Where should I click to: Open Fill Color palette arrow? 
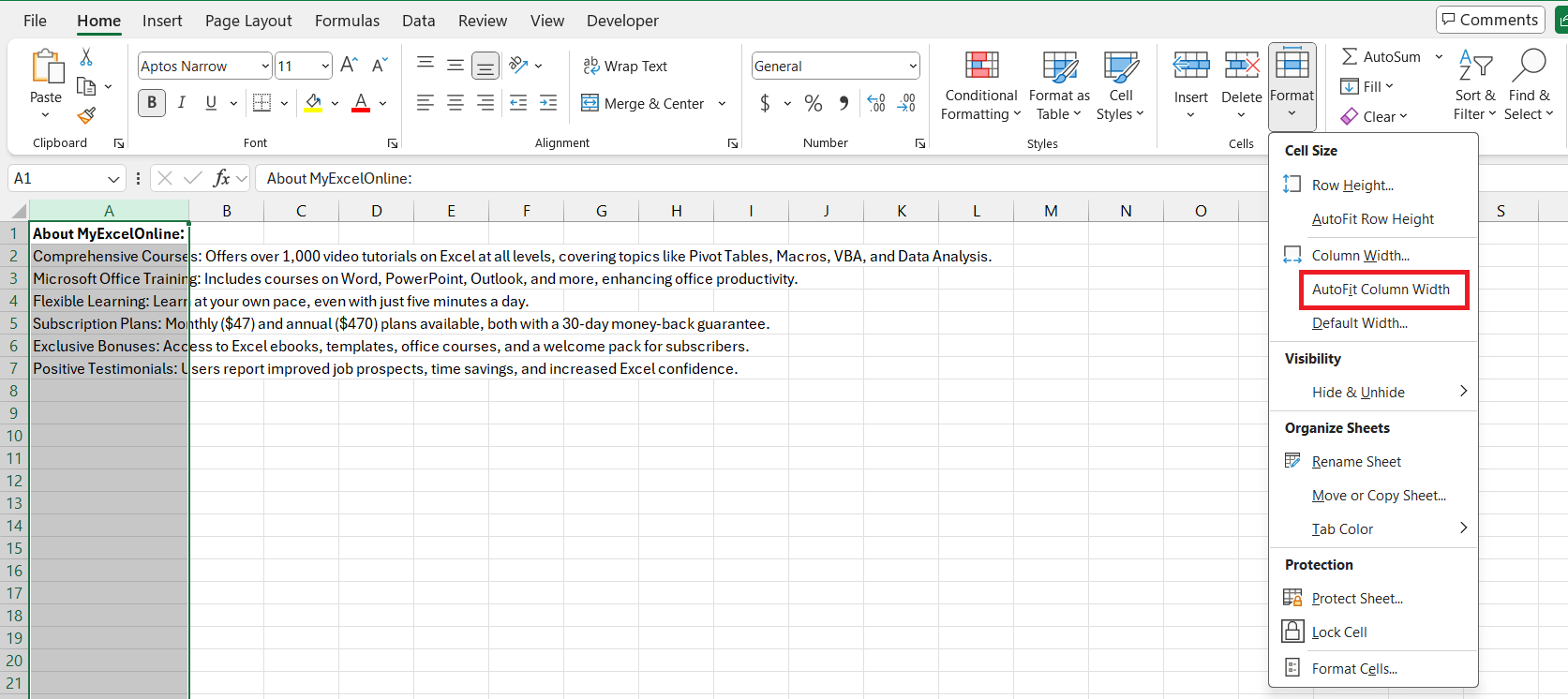click(x=335, y=103)
